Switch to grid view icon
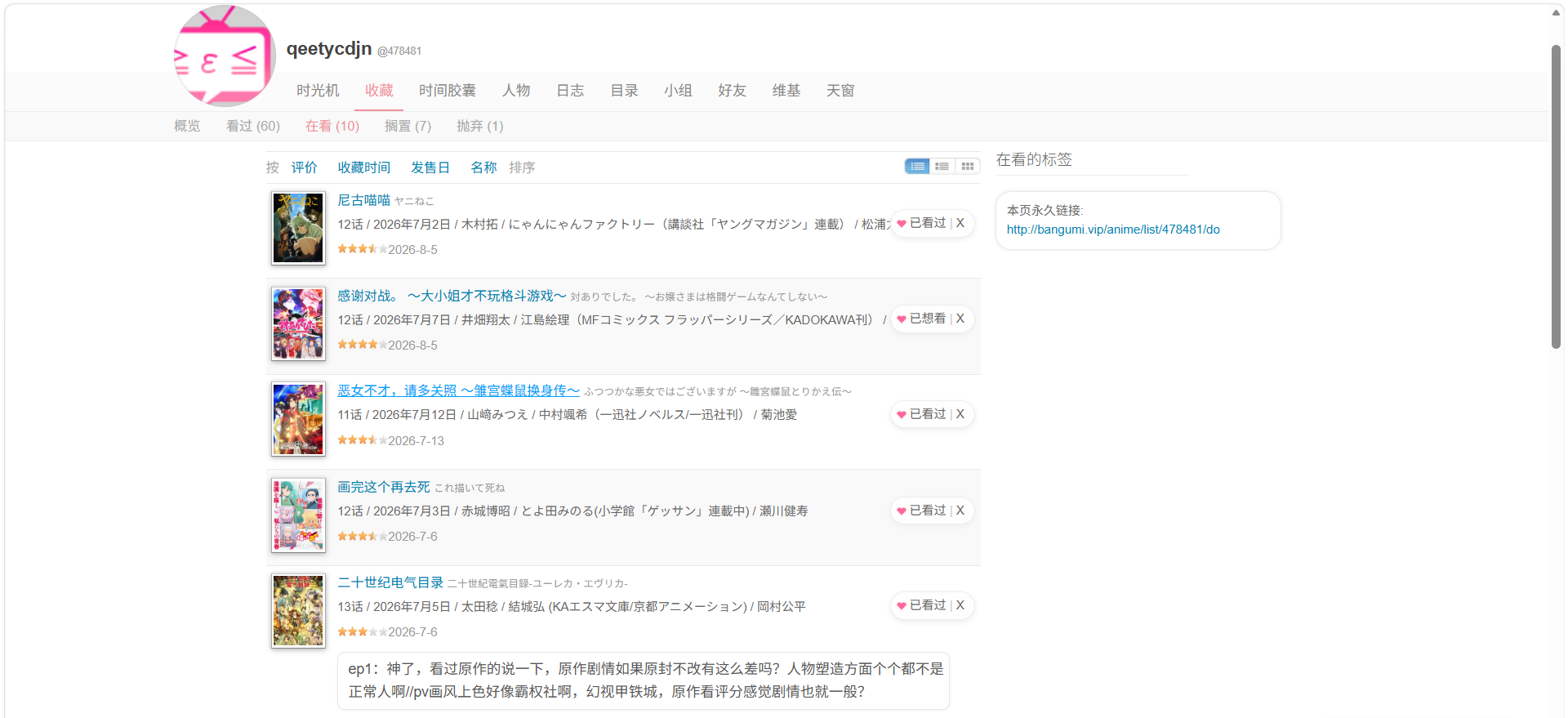The width and height of the screenshot is (1568, 718). (968, 167)
